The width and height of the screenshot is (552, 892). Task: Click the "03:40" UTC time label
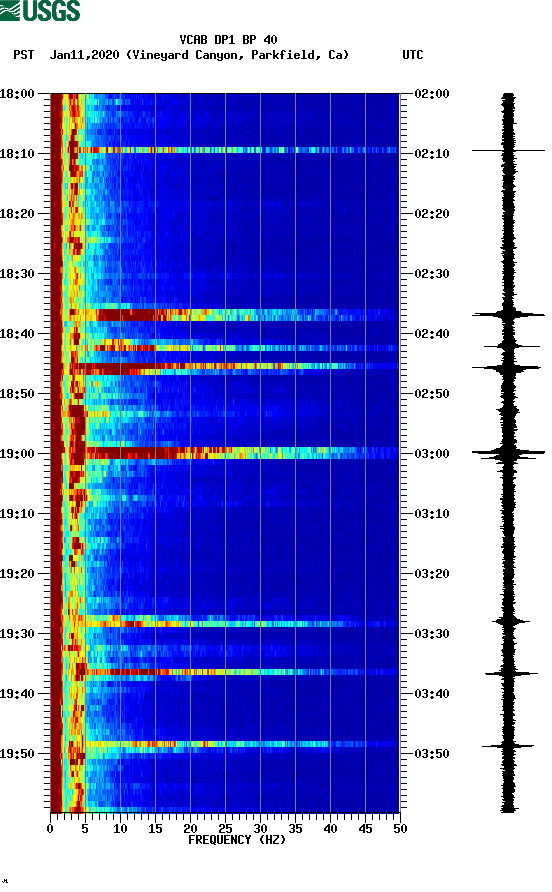[432, 694]
